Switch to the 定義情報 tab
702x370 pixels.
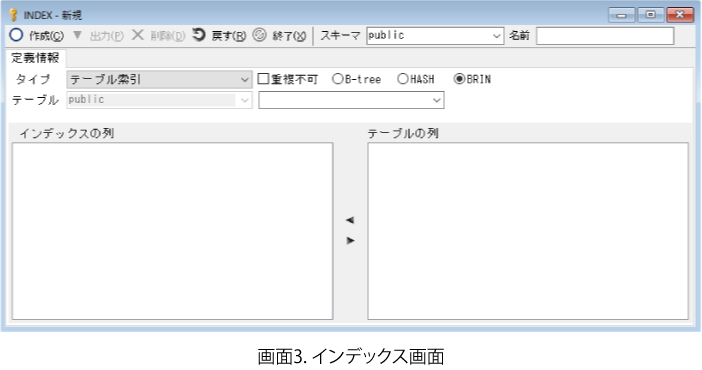pyautogui.click(x=35, y=58)
